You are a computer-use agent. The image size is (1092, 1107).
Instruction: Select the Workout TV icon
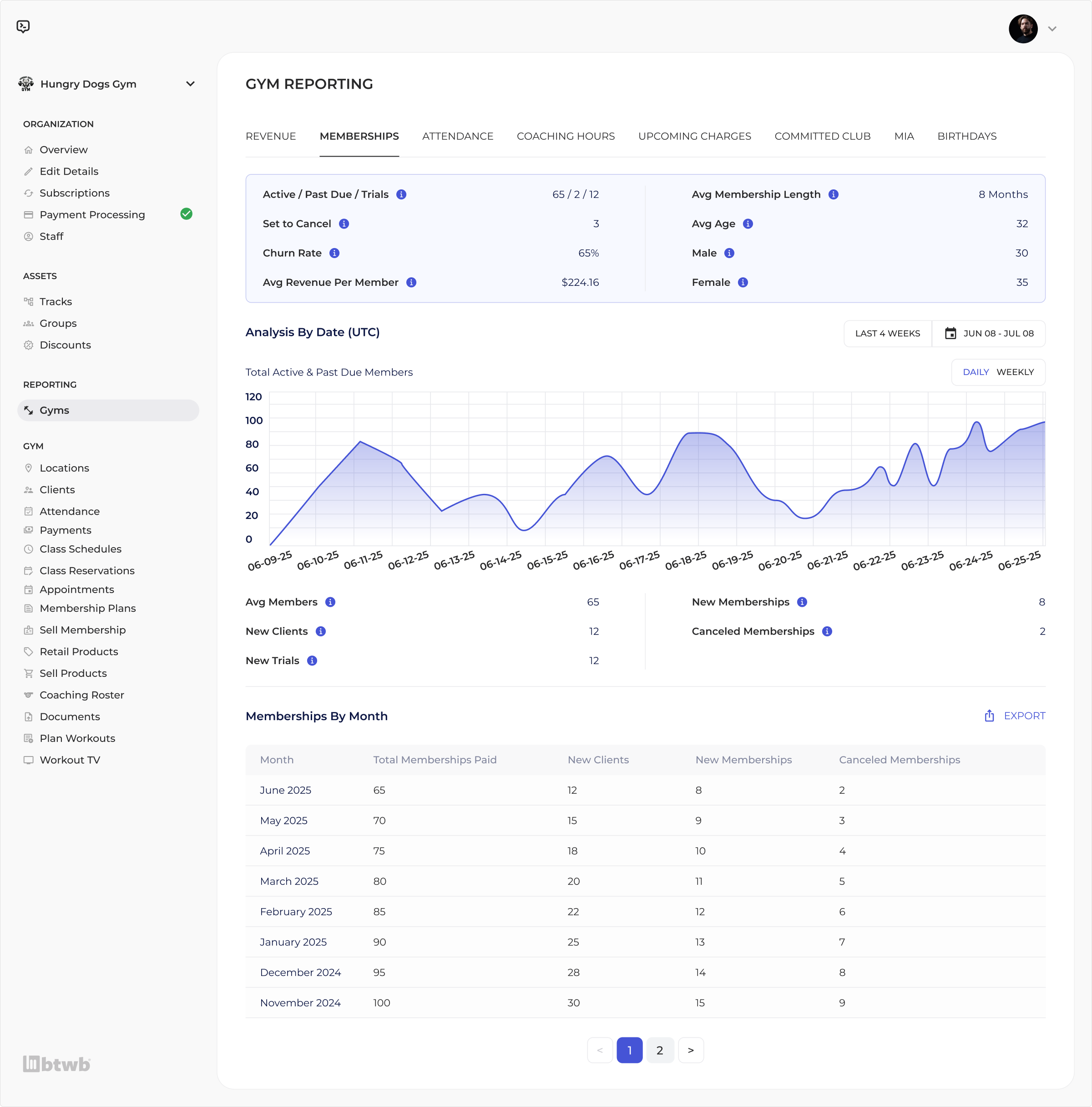[29, 760]
